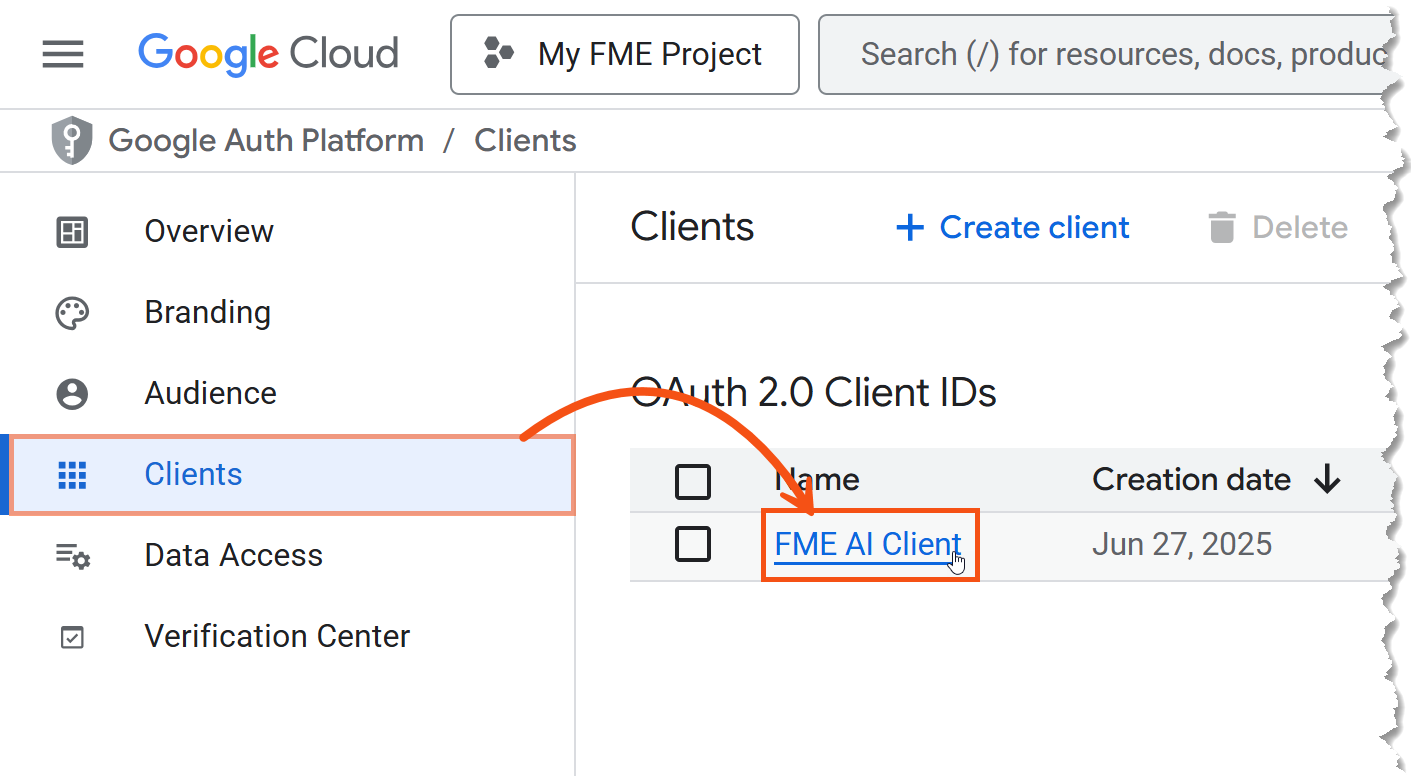Click the Branding palette icon
1411x776 pixels.
[72, 313]
